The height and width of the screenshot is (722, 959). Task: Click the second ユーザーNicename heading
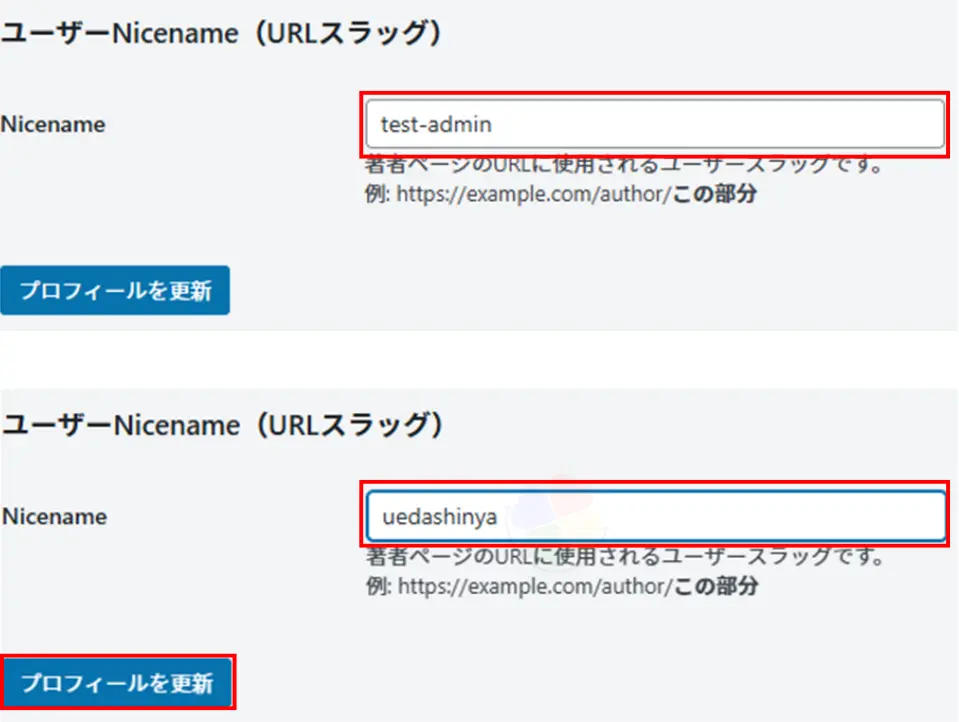222,425
